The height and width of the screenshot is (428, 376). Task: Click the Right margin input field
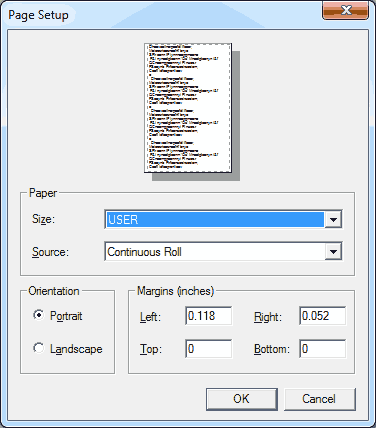click(x=322, y=316)
